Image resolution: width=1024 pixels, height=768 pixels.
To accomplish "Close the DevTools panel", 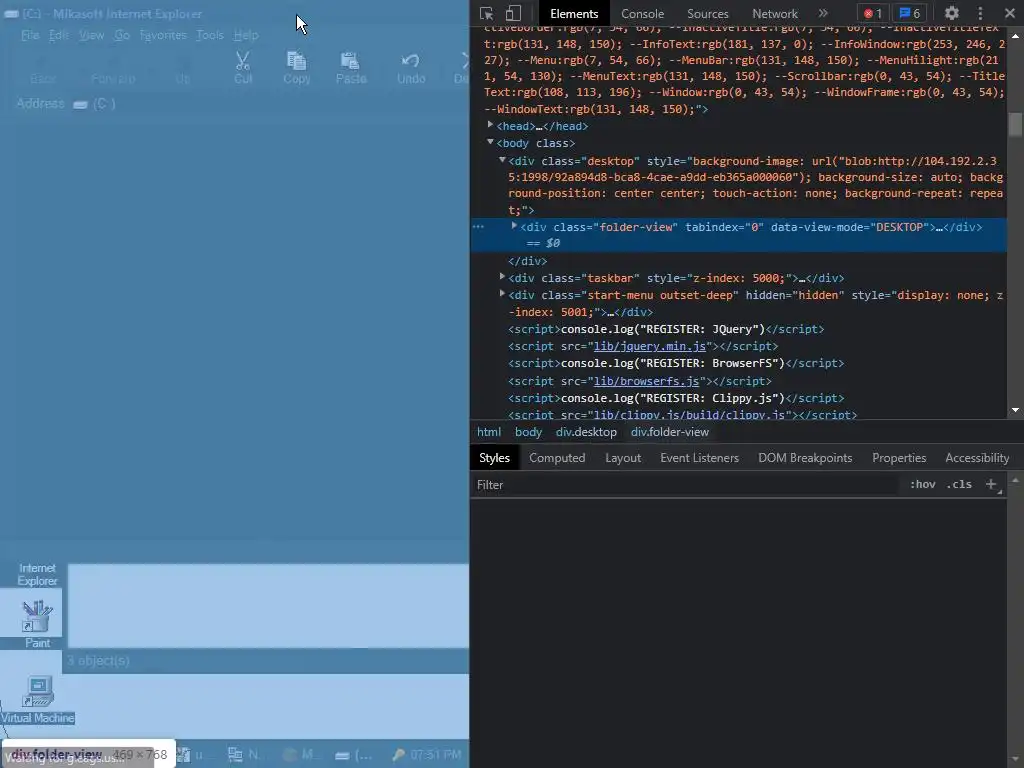I will 1009,13.
